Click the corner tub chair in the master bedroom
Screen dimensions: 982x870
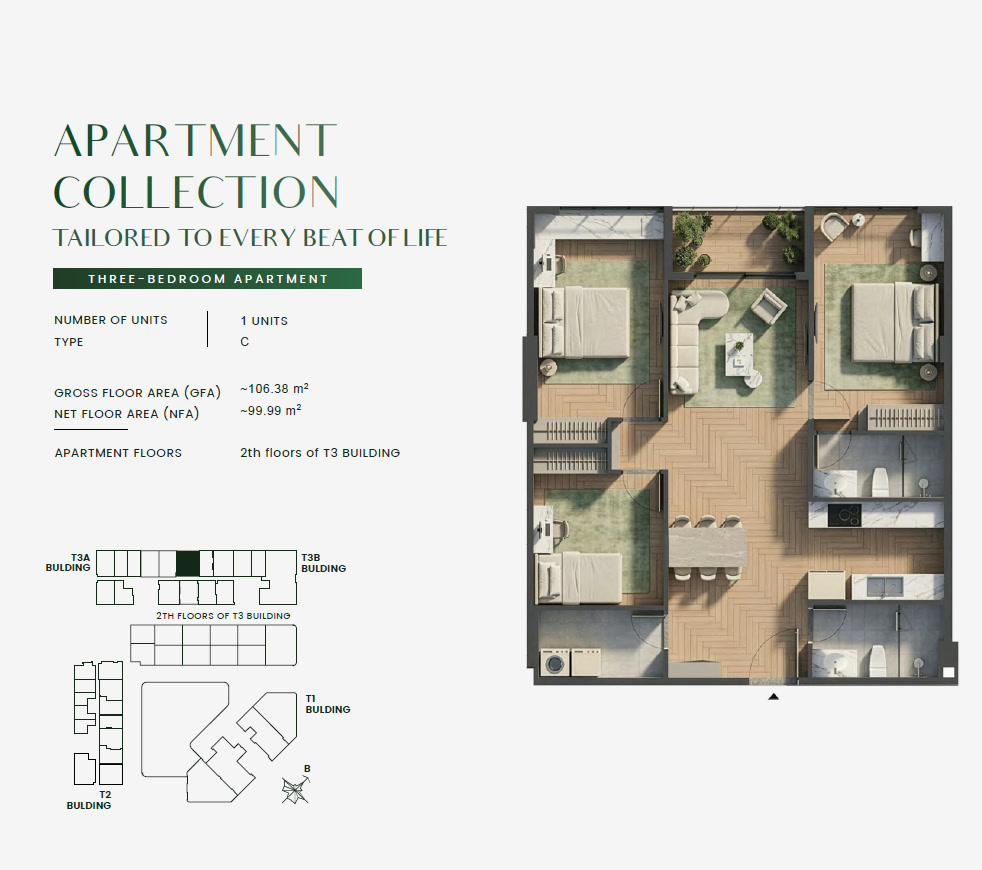[834, 227]
